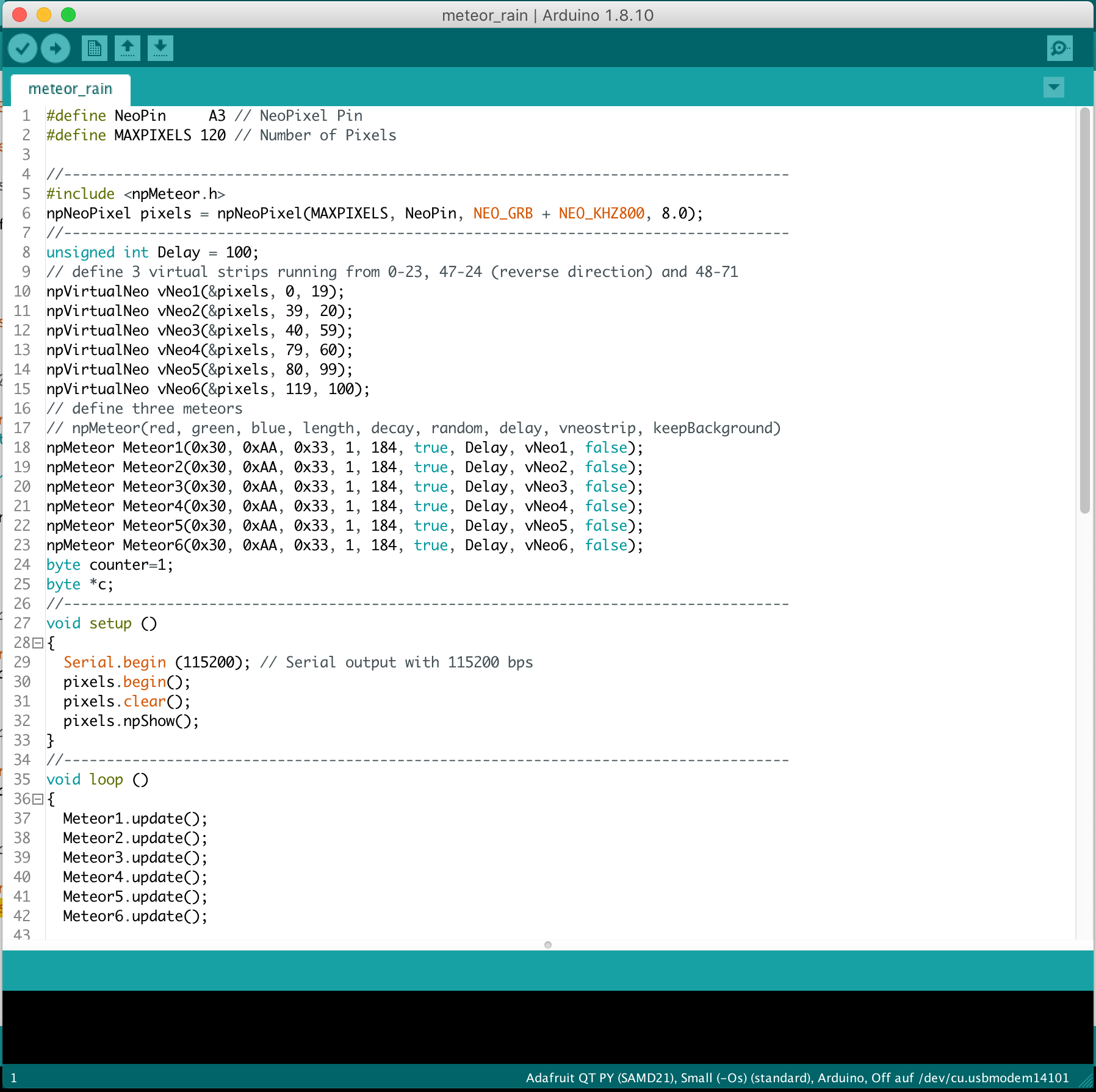Viewport: 1096px width, 1092px height.
Task: Open the Serial Monitor magnifier icon
Action: point(1060,48)
